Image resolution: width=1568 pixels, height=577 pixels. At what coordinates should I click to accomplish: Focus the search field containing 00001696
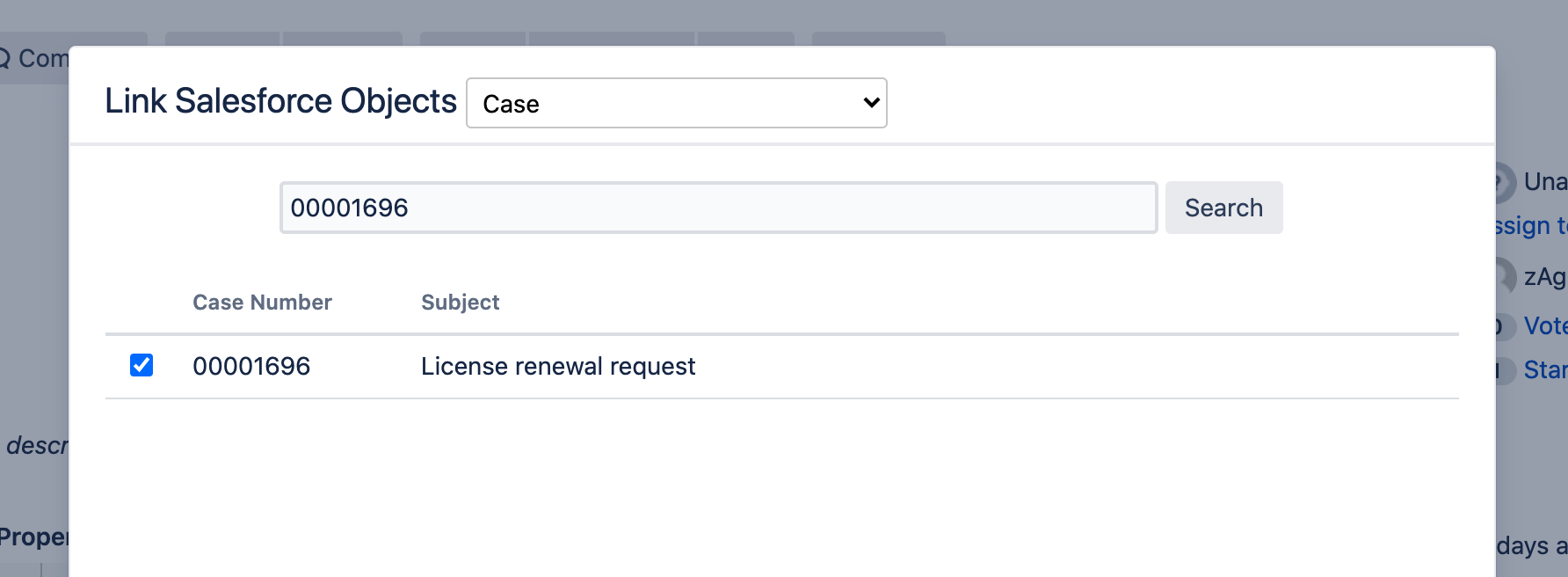[717, 208]
